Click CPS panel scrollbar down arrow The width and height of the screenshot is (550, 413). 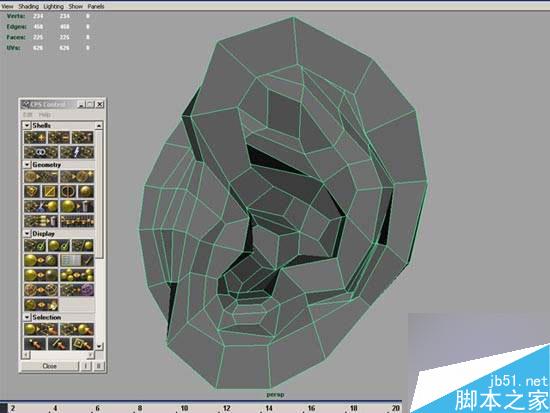(99, 346)
